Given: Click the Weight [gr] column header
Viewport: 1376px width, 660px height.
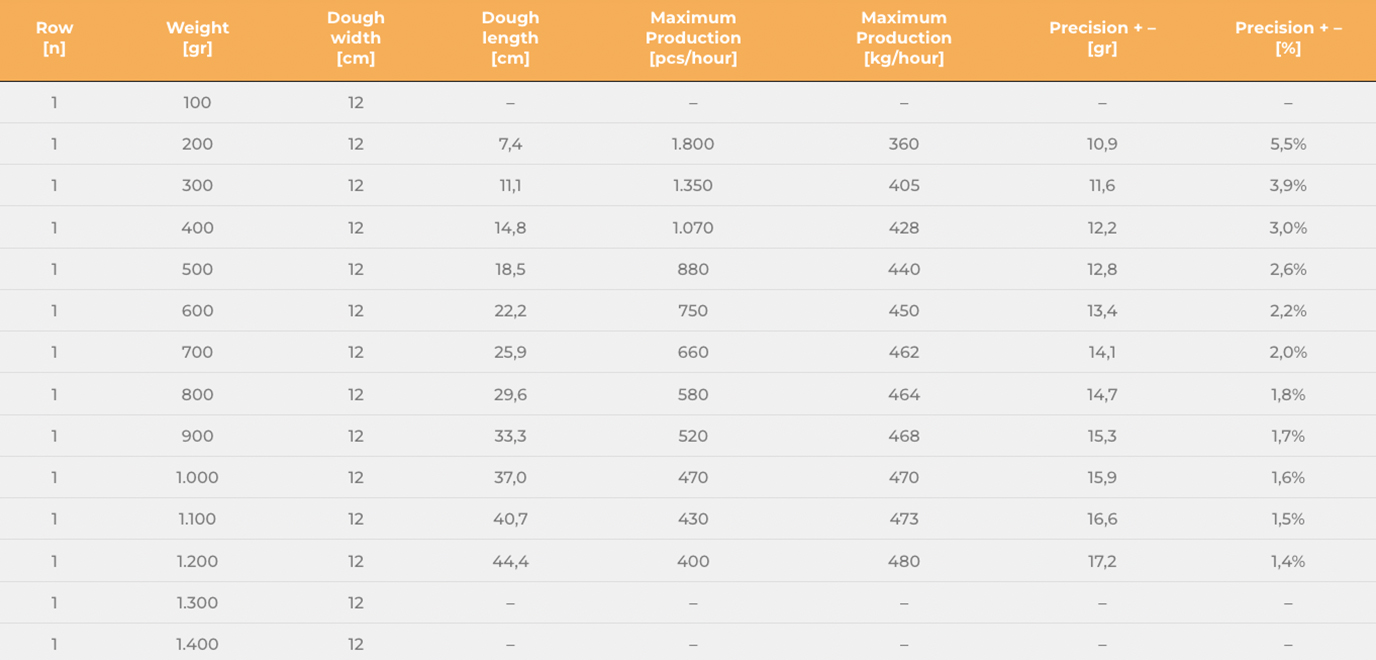Looking at the screenshot, I should (197, 38).
